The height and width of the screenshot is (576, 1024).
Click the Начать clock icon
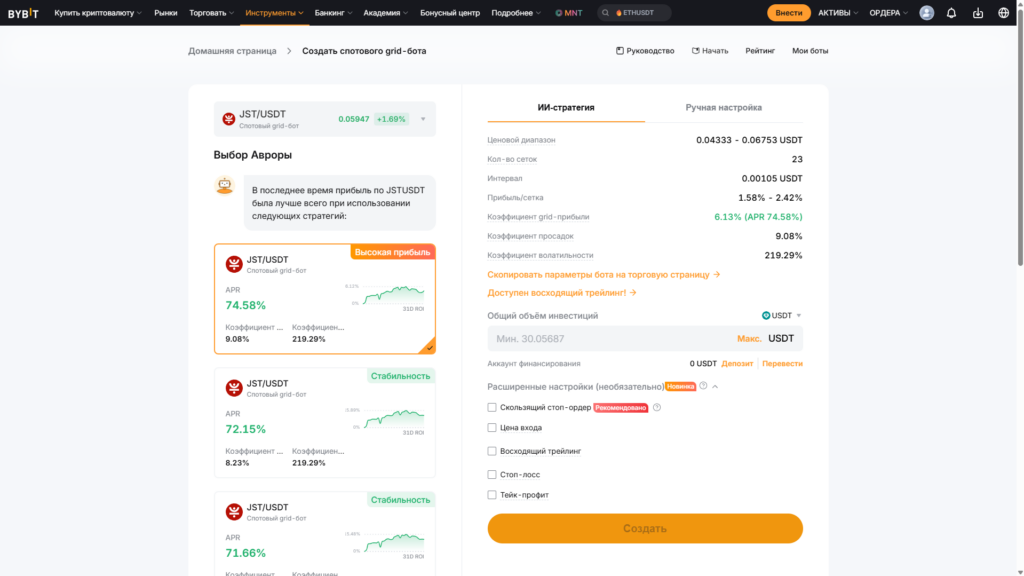(696, 49)
